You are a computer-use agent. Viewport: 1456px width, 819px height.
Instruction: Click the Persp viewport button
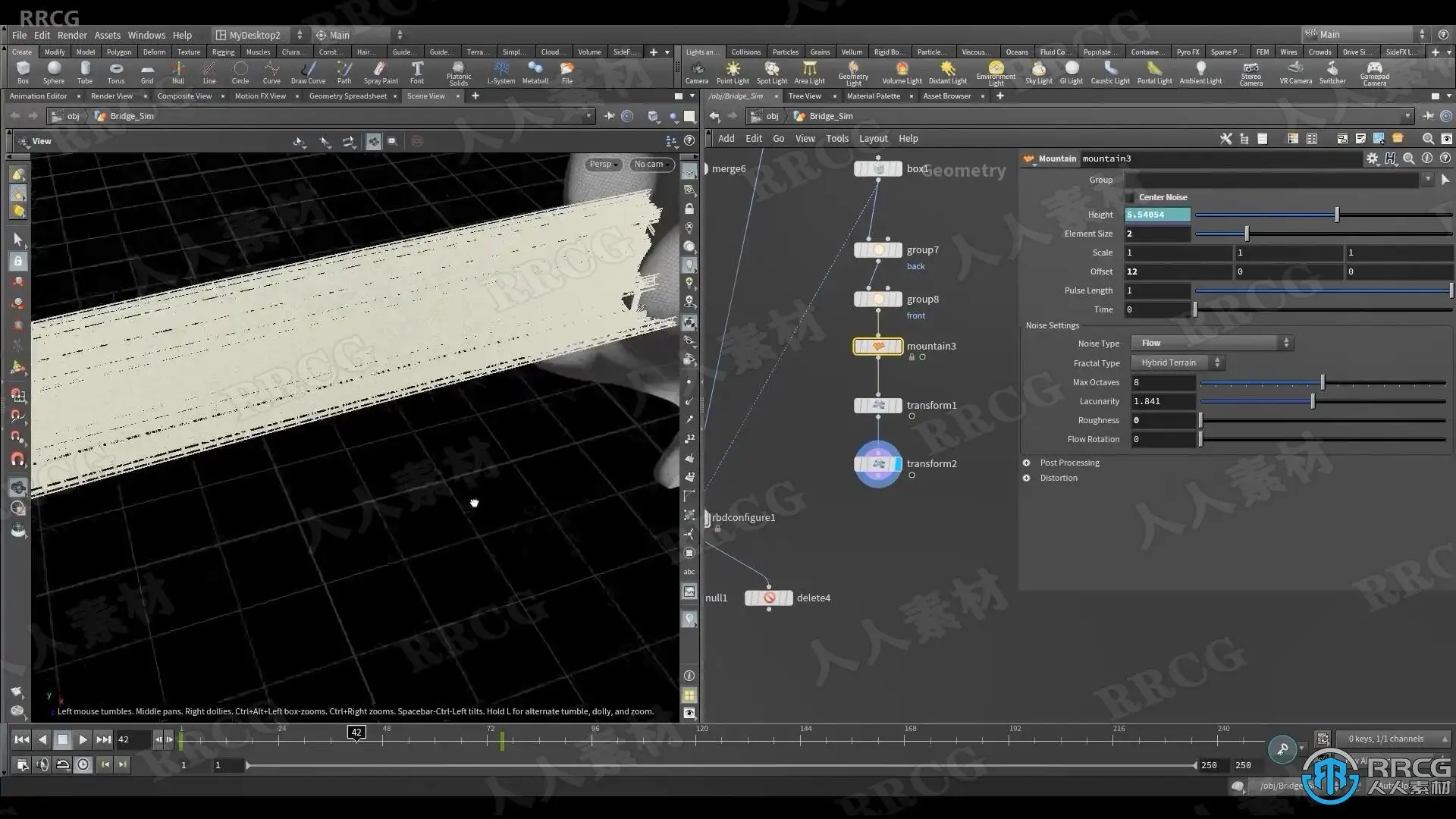coord(603,165)
